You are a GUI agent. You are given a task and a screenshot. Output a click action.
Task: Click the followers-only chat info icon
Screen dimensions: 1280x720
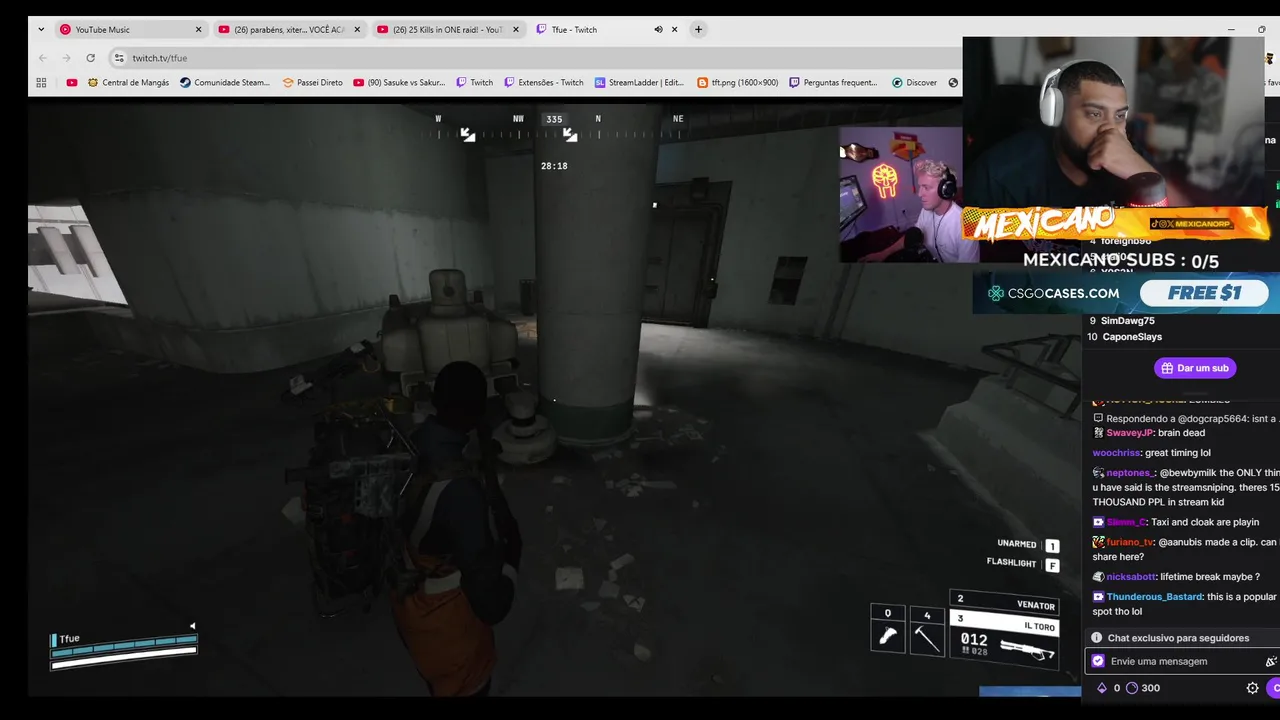coord(1097,638)
